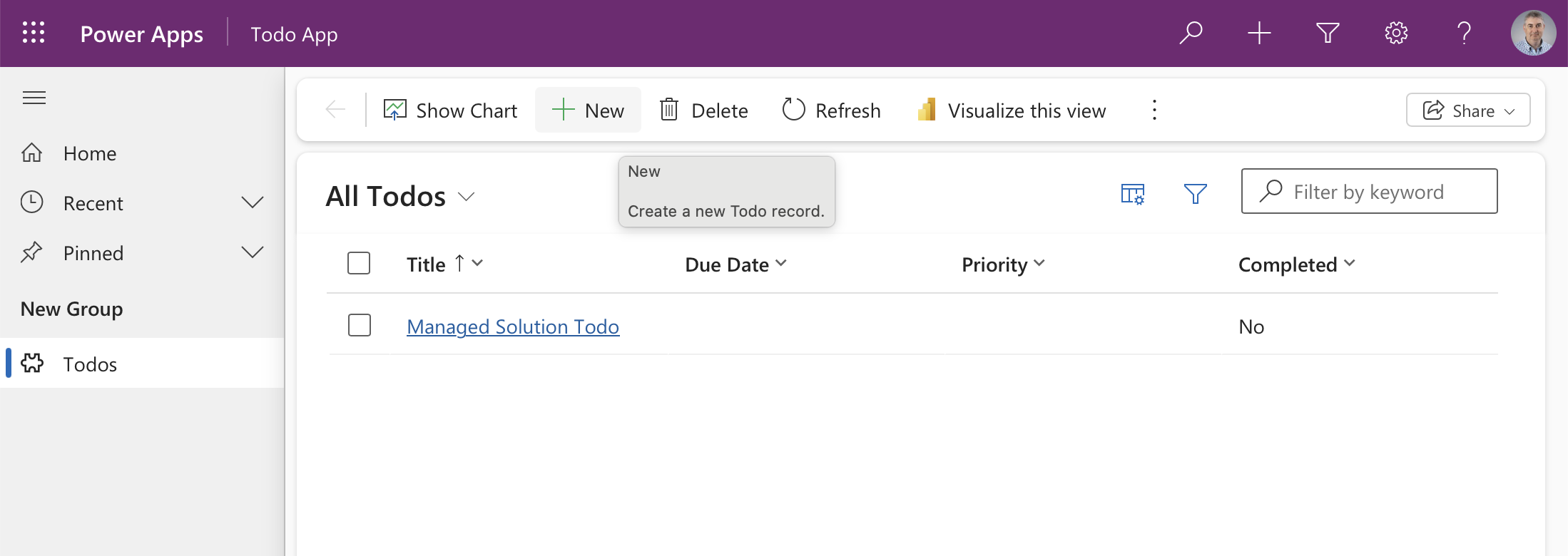
Task: Select Todos in the sidebar
Action: coord(143,363)
